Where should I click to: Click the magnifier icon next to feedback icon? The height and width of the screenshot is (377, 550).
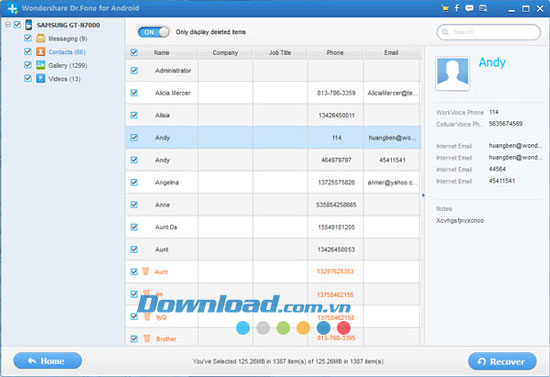point(483,8)
